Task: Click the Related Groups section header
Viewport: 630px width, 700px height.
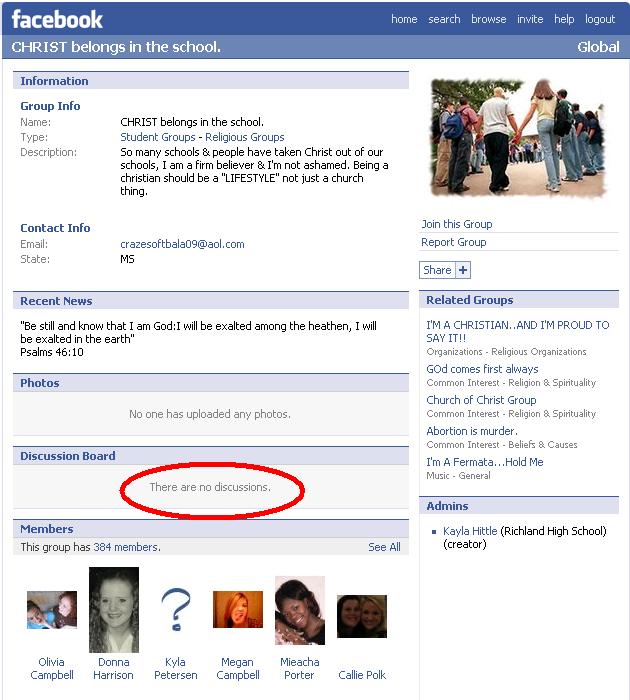Action: (519, 300)
